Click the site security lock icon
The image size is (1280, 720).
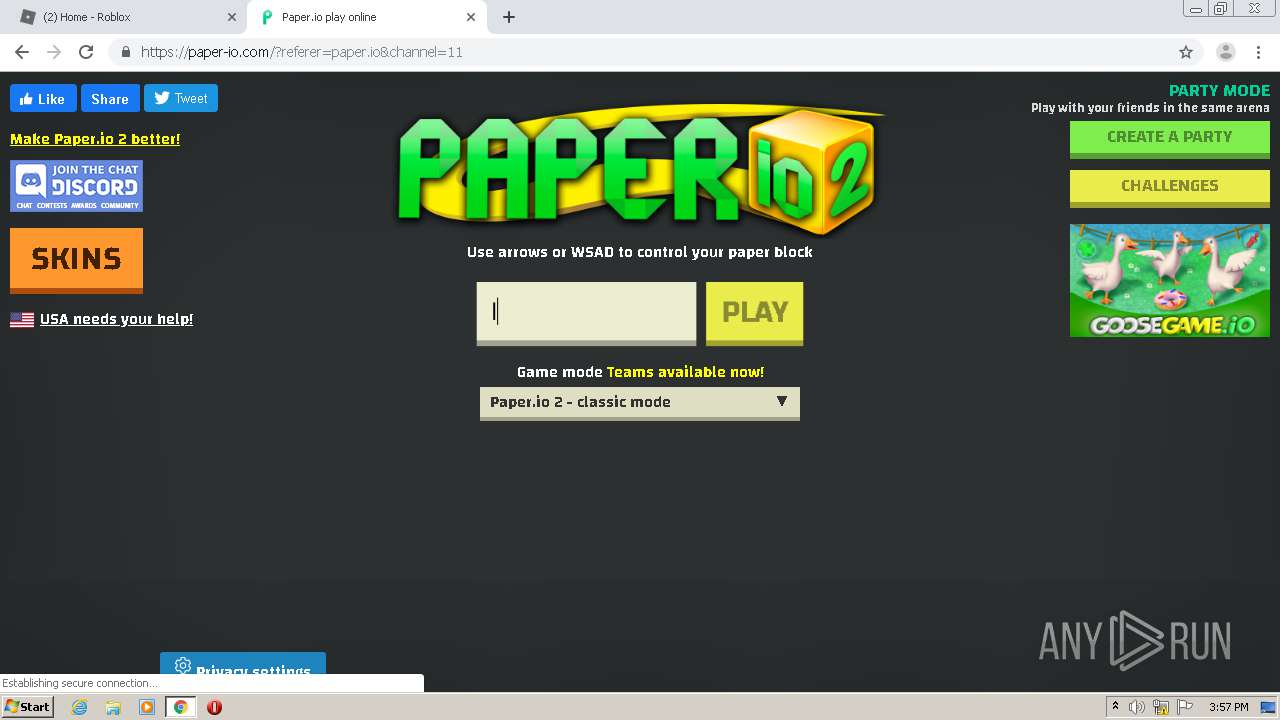coord(125,52)
